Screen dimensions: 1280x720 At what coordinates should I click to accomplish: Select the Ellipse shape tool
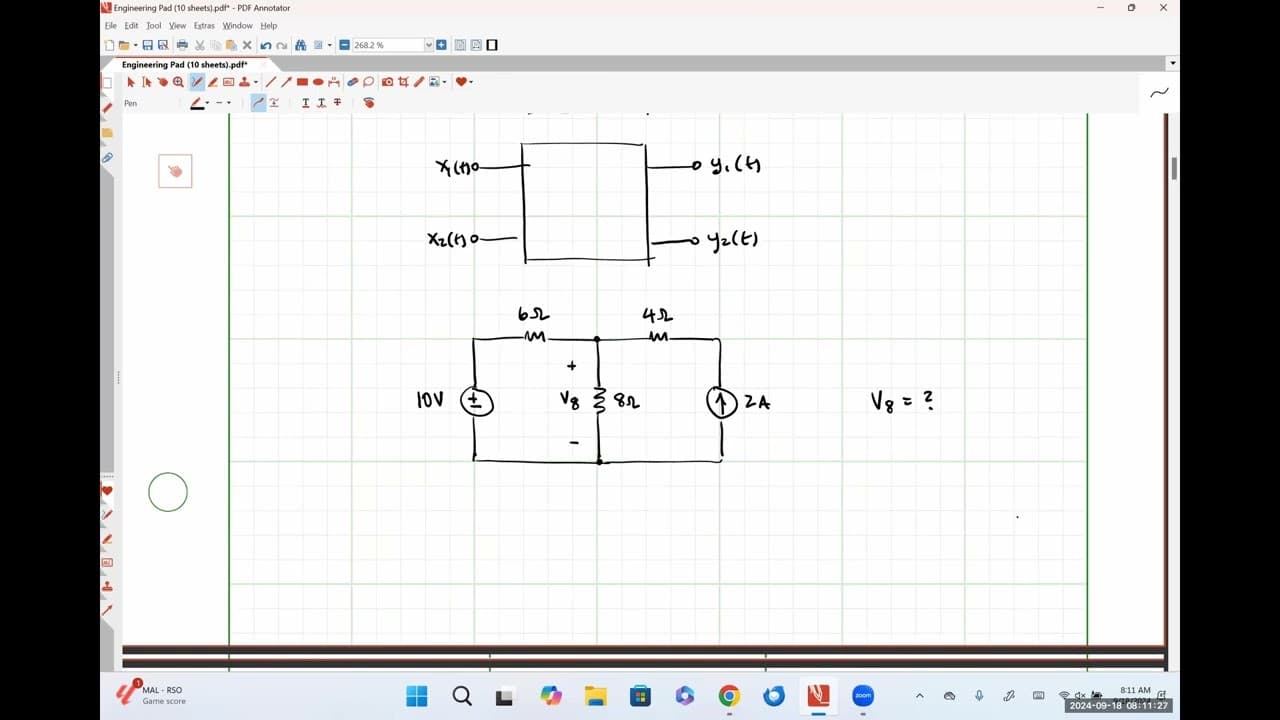pyautogui.click(x=318, y=82)
